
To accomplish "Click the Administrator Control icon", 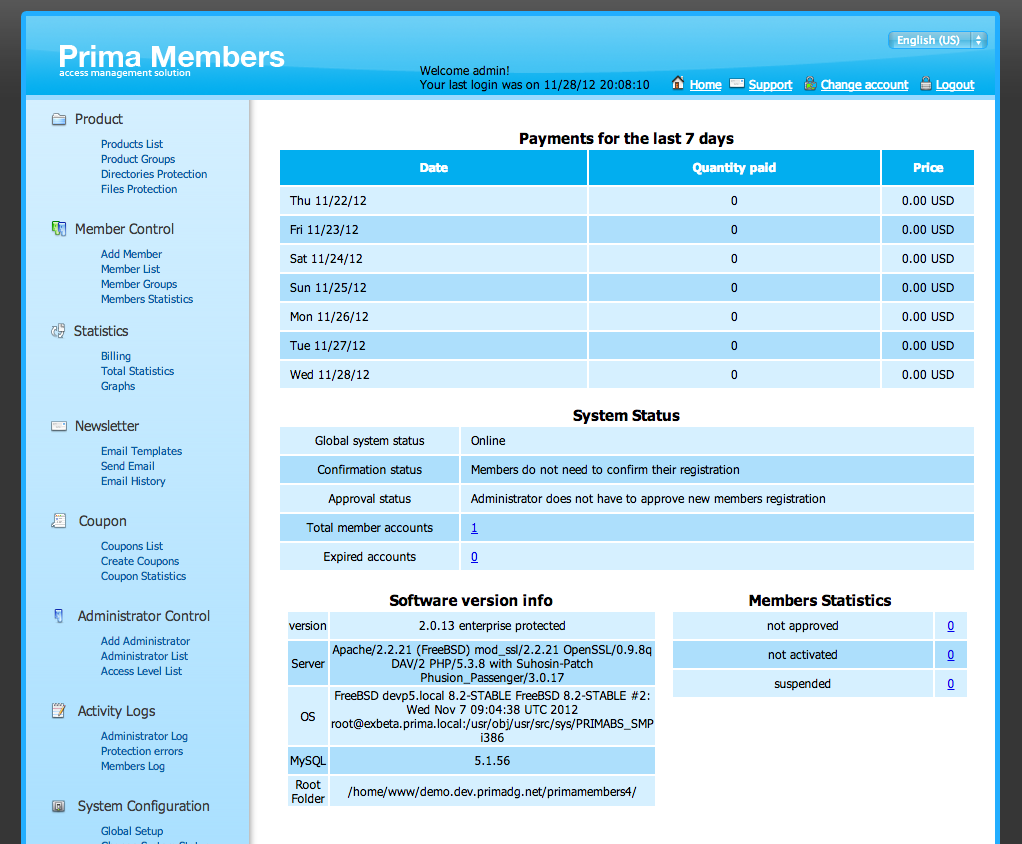I will (58, 615).
